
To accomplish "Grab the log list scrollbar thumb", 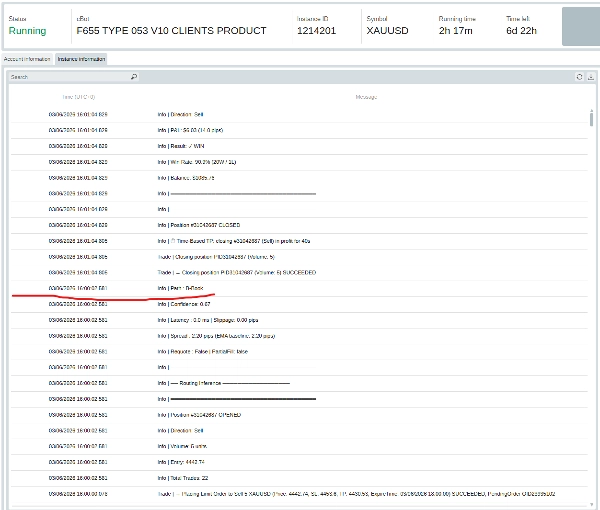I will (591, 119).
